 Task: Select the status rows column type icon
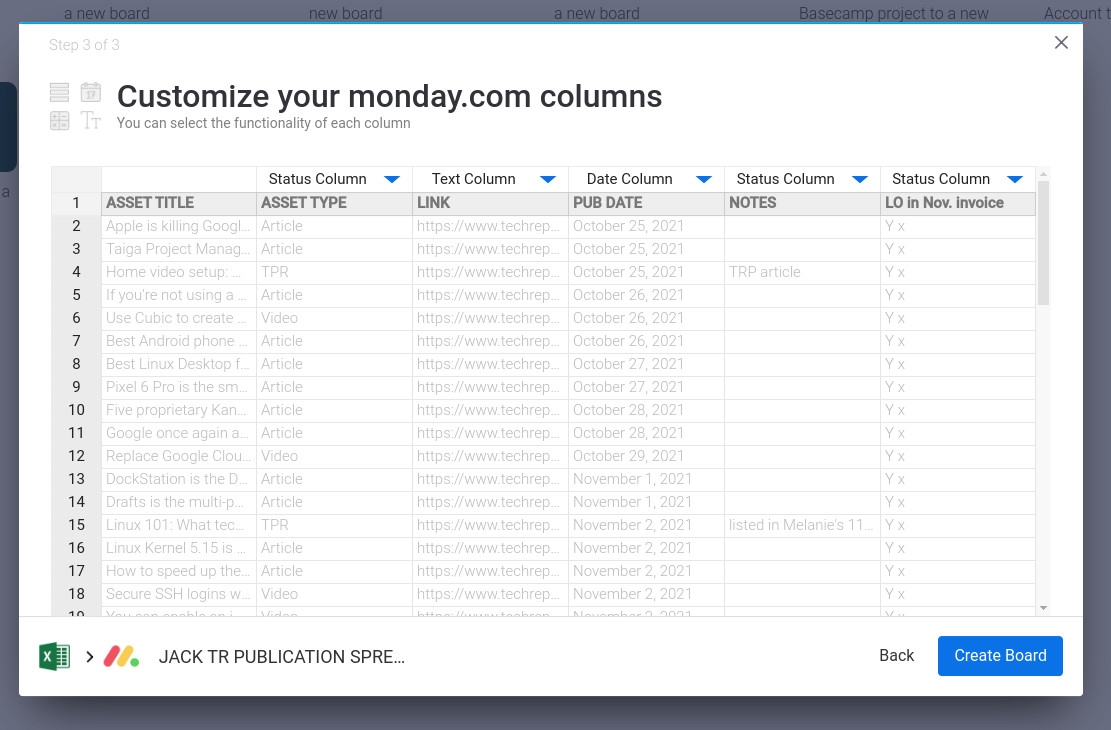[59, 91]
